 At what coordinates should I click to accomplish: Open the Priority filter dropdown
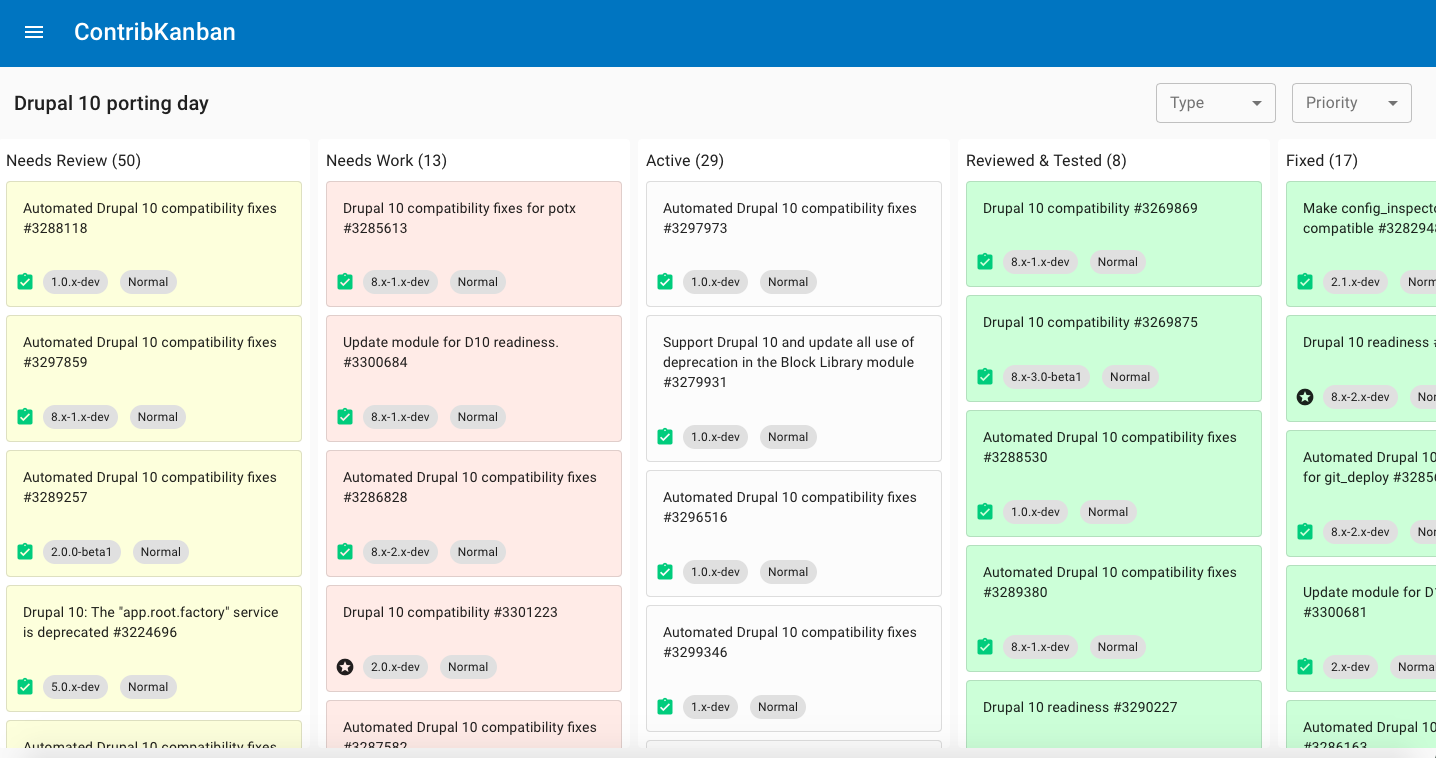coord(1351,103)
